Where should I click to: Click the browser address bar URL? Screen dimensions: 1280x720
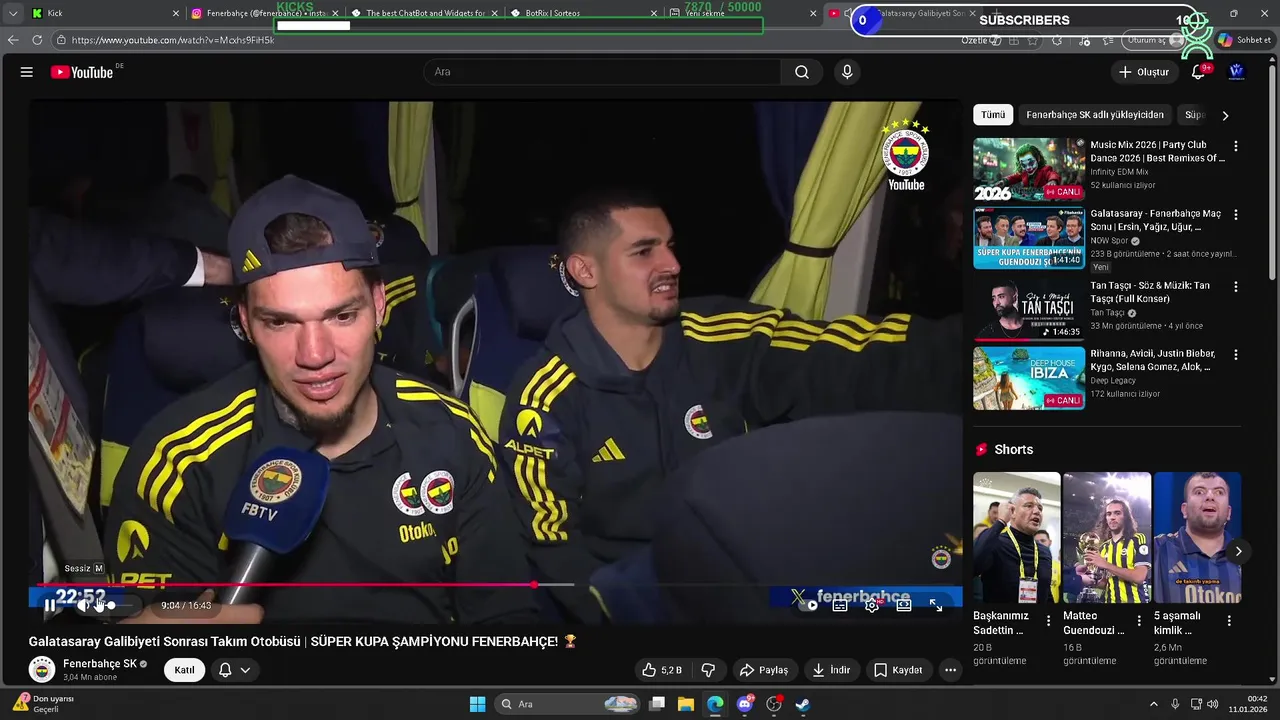pyautogui.click(x=173, y=40)
